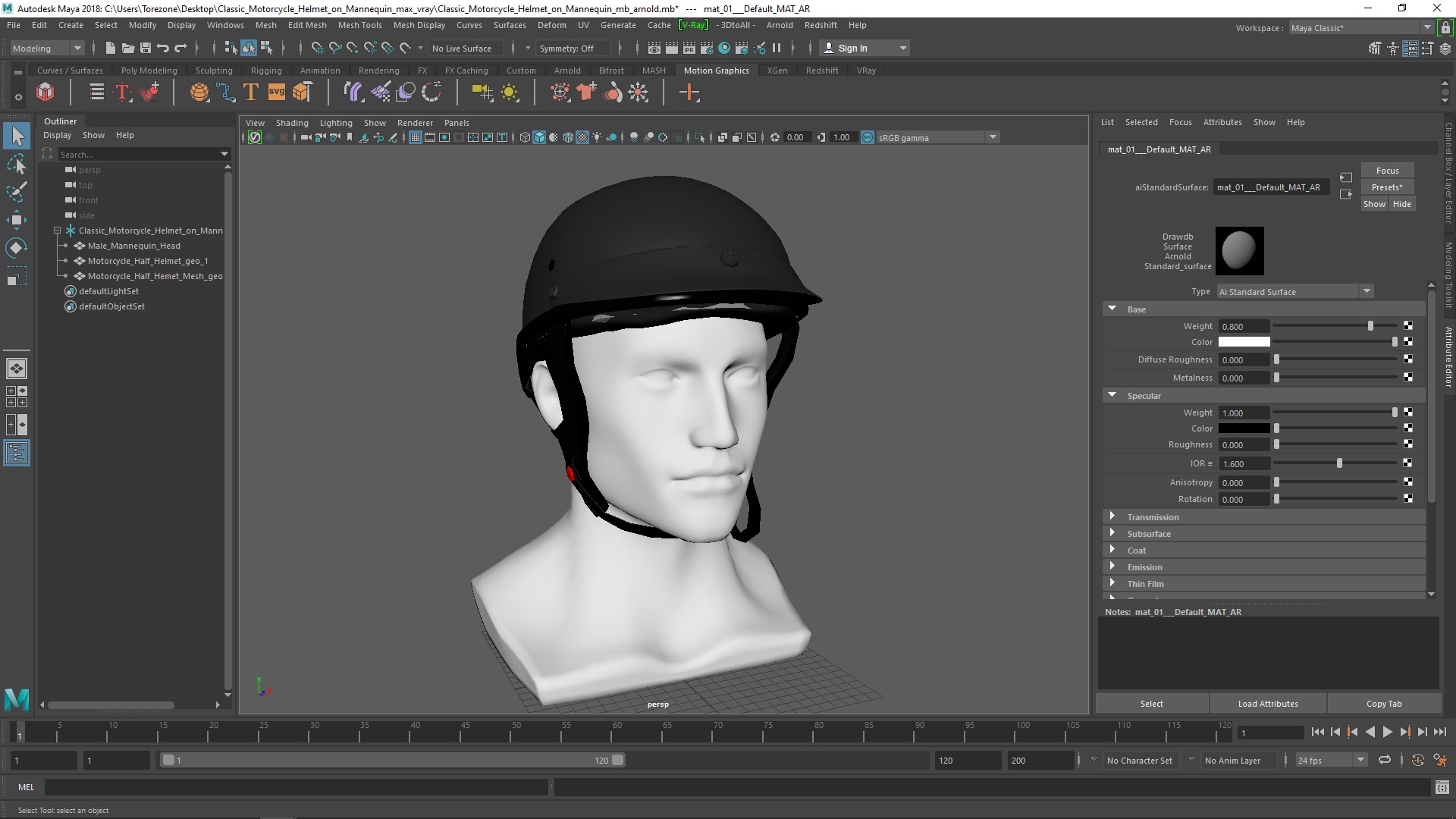Open the viewport Shading menu
1456x819 pixels.
pyautogui.click(x=292, y=123)
